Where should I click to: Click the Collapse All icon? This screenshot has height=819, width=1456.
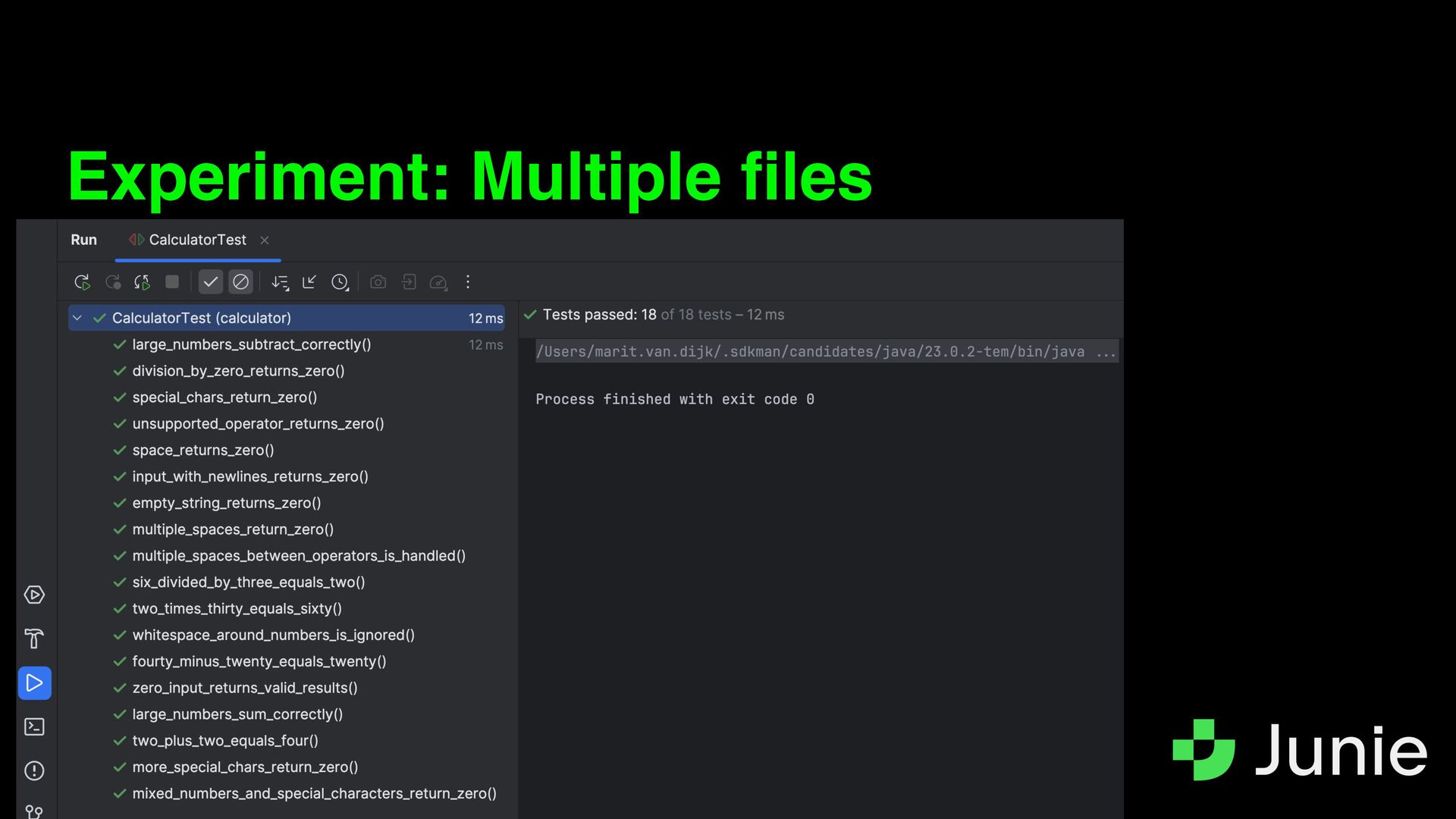pyautogui.click(x=309, y=282)
